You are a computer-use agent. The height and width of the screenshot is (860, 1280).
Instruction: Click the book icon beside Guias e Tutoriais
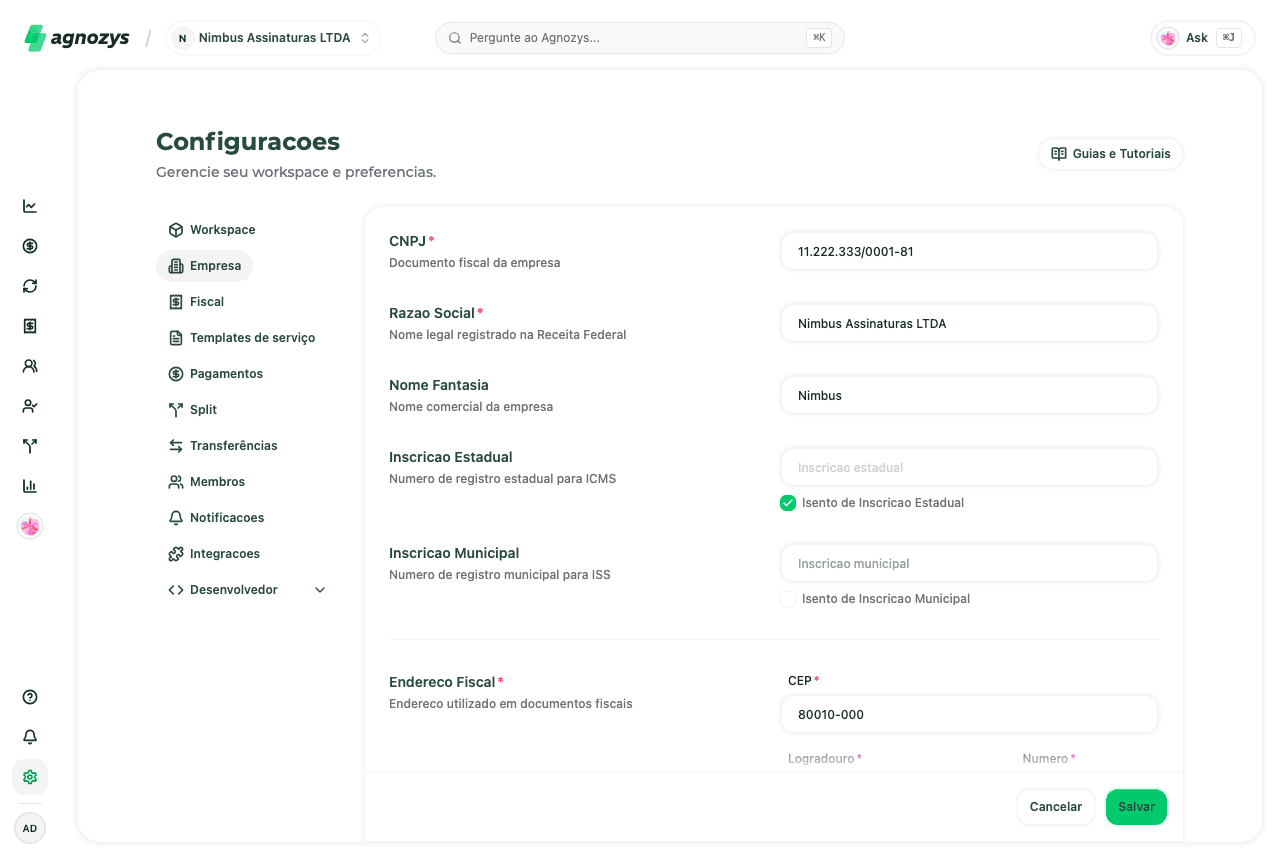tap(1059, 154)
